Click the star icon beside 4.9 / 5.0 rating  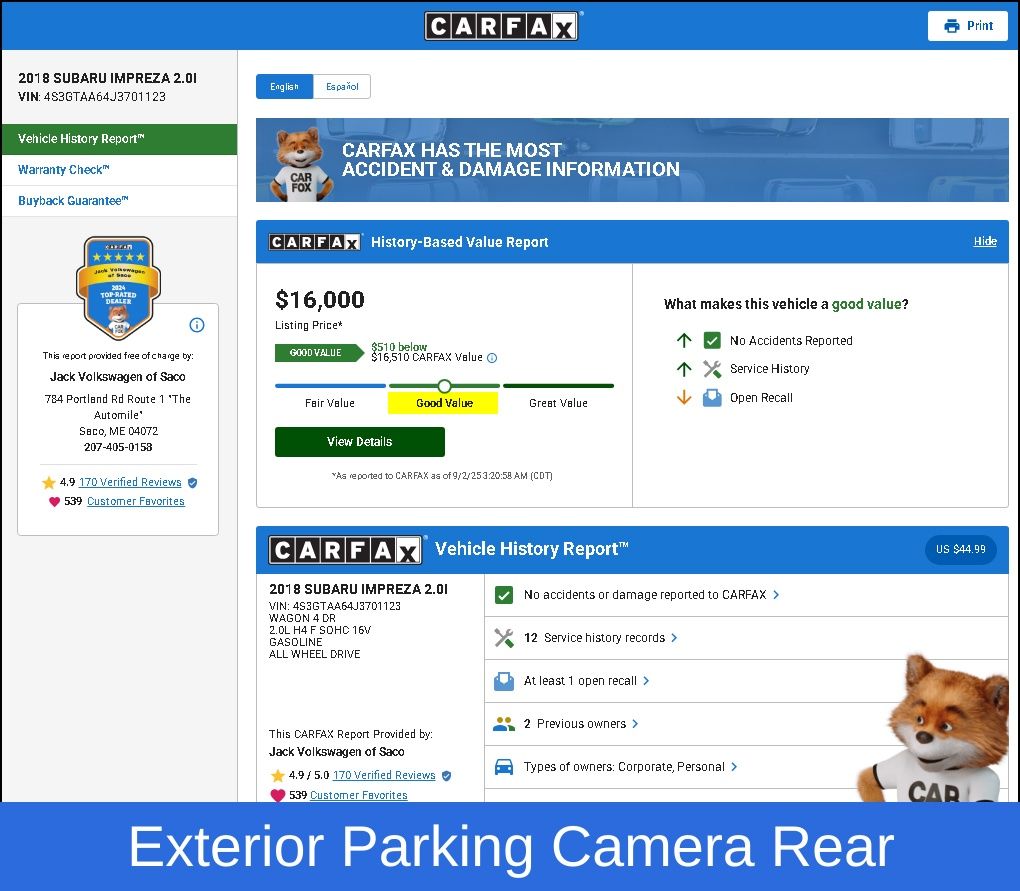pos(278,775)
